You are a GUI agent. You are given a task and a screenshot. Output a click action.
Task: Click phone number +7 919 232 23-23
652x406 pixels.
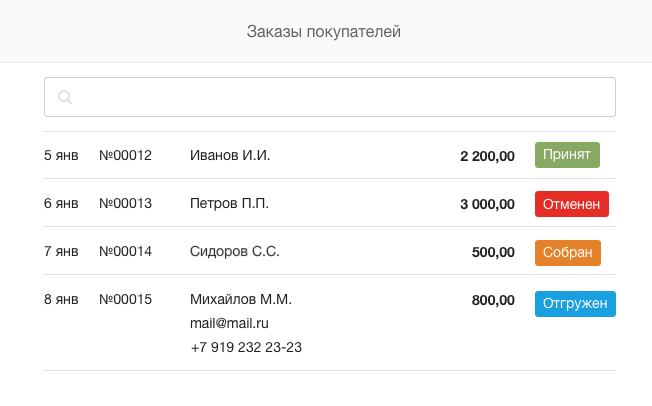tap(246, 347)
